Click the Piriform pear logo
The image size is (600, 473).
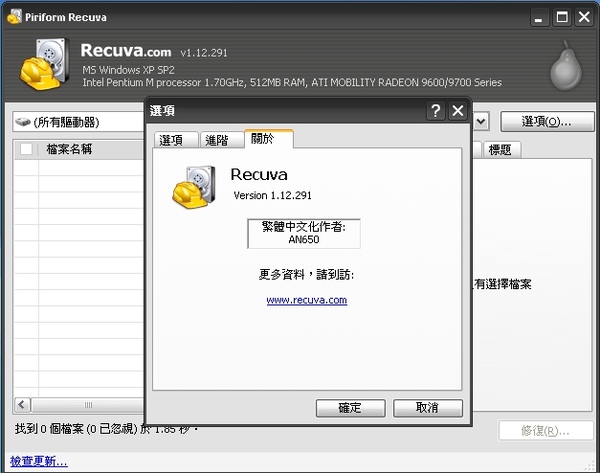[566, 65]
